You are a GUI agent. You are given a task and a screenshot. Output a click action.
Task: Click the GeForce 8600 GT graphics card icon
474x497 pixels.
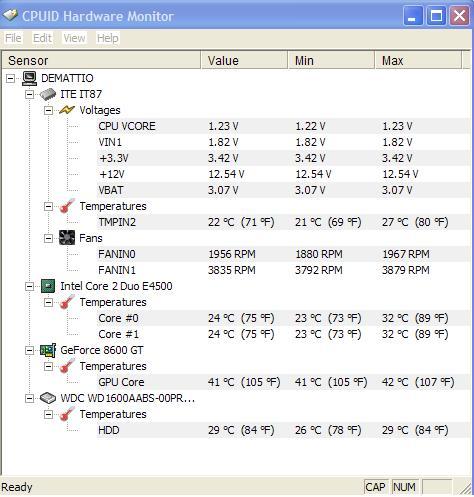pyautogui.click(x=48, y=350)
